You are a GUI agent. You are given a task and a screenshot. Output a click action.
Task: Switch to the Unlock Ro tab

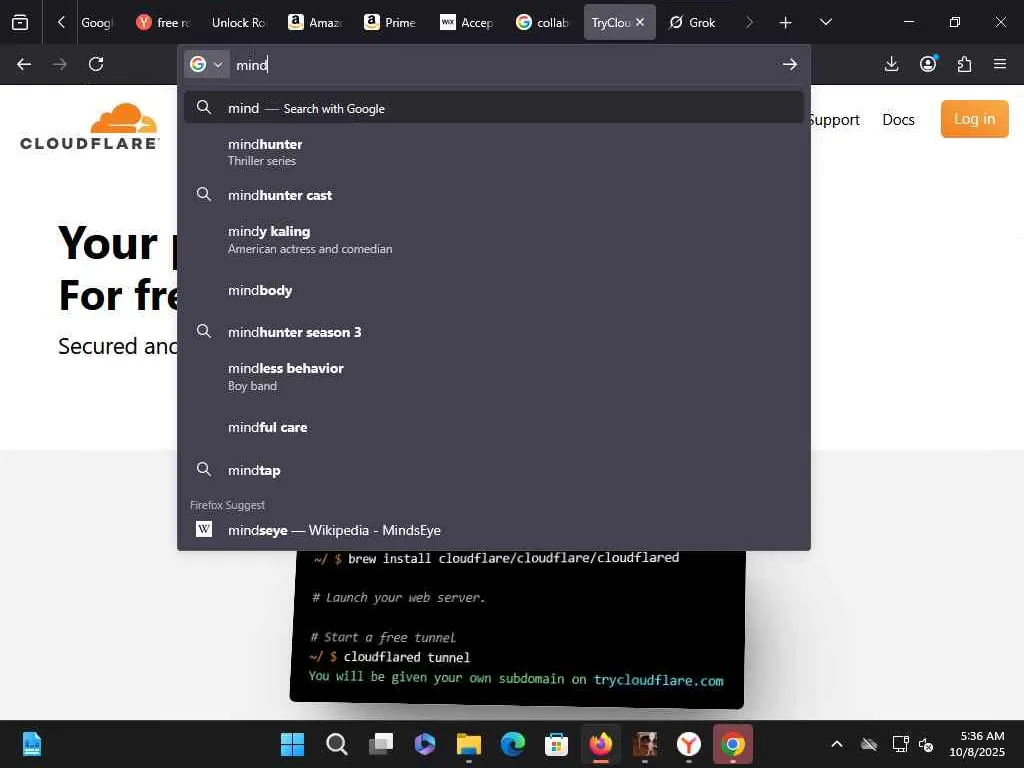pyautogui.click(x=238, y=23)
